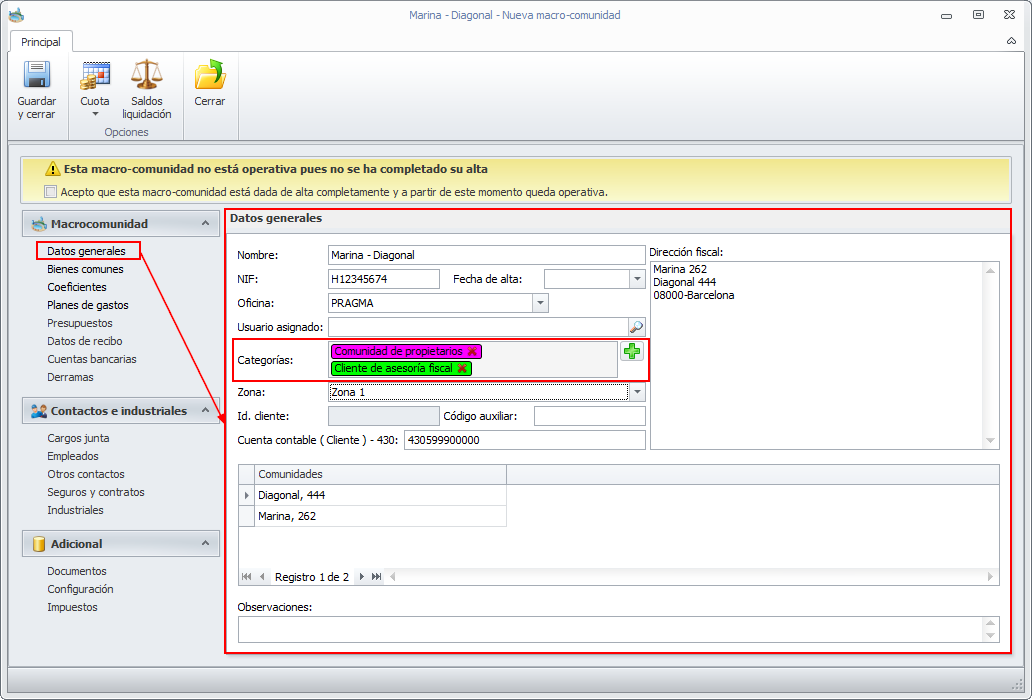The height and width of the screenshot is (700, 1032).
Task: Collapse the Adicional section
Action: (x=205, y=543)
